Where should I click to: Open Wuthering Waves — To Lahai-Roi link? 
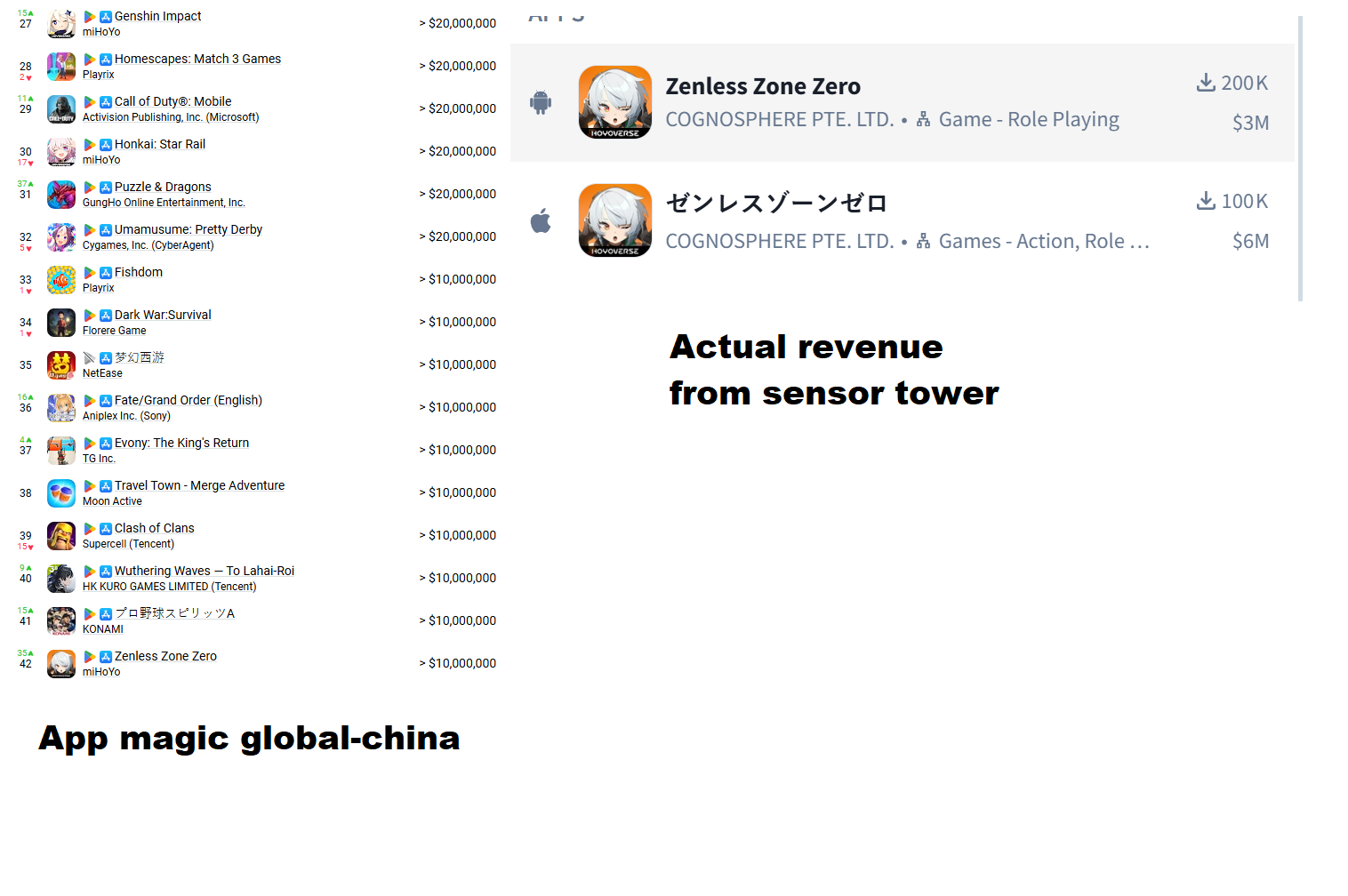(x=205, y=572)
